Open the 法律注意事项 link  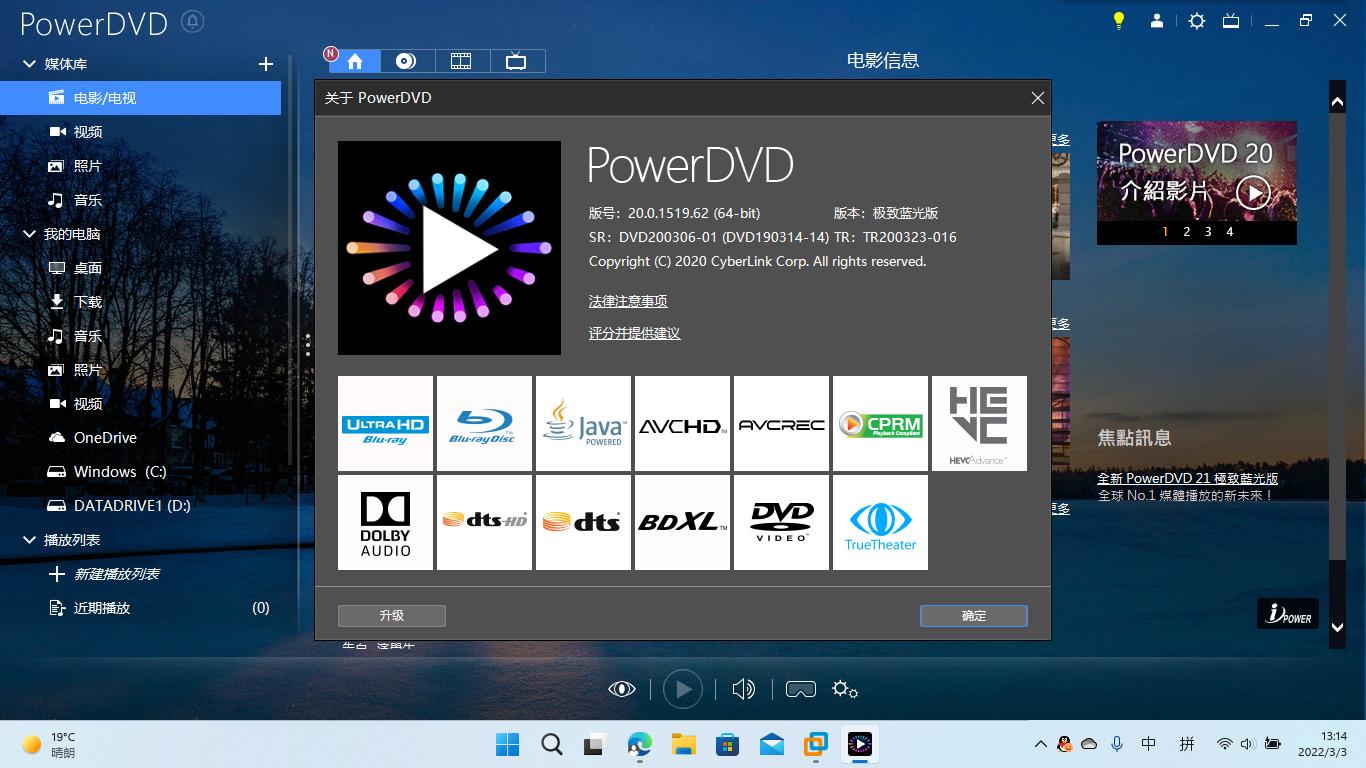(x=628, y=301)
